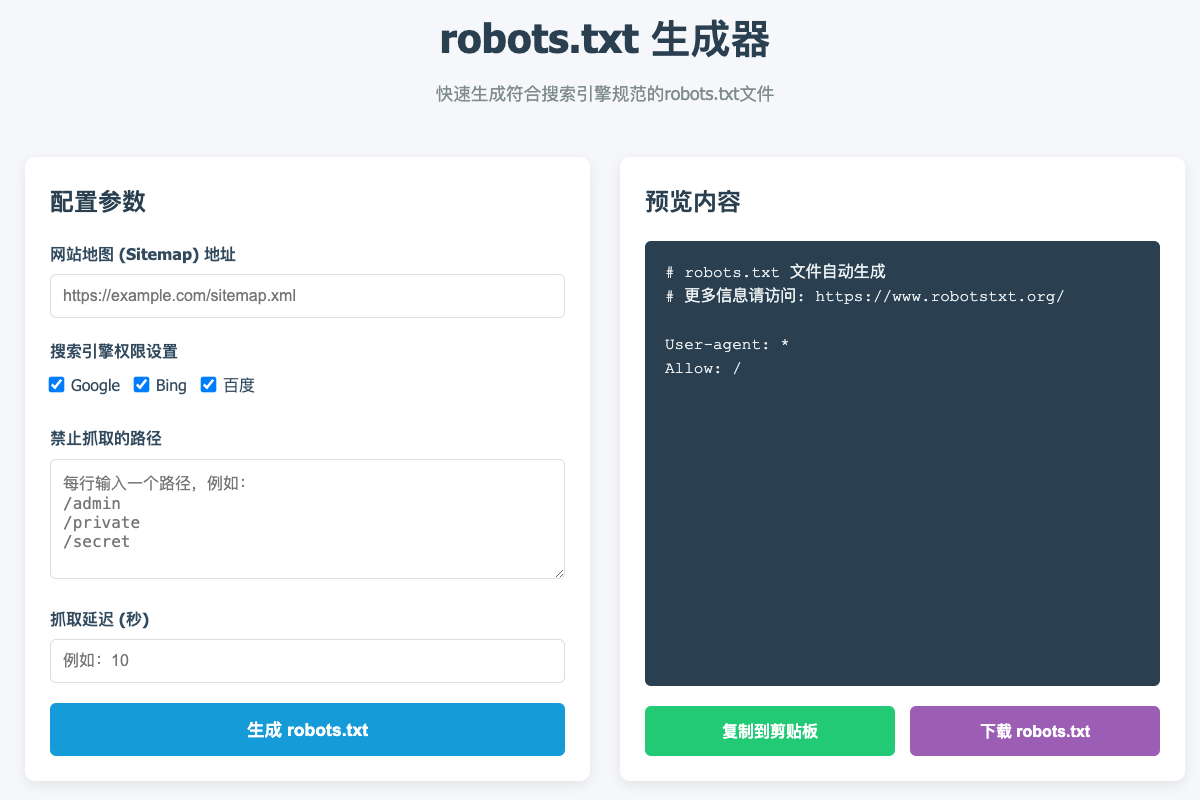Image resolution: width=1200 pixels, height=800 pixels.
Task: Click the https://www.robotstxt.org/ URL in preview
Action: pos(940,296)
